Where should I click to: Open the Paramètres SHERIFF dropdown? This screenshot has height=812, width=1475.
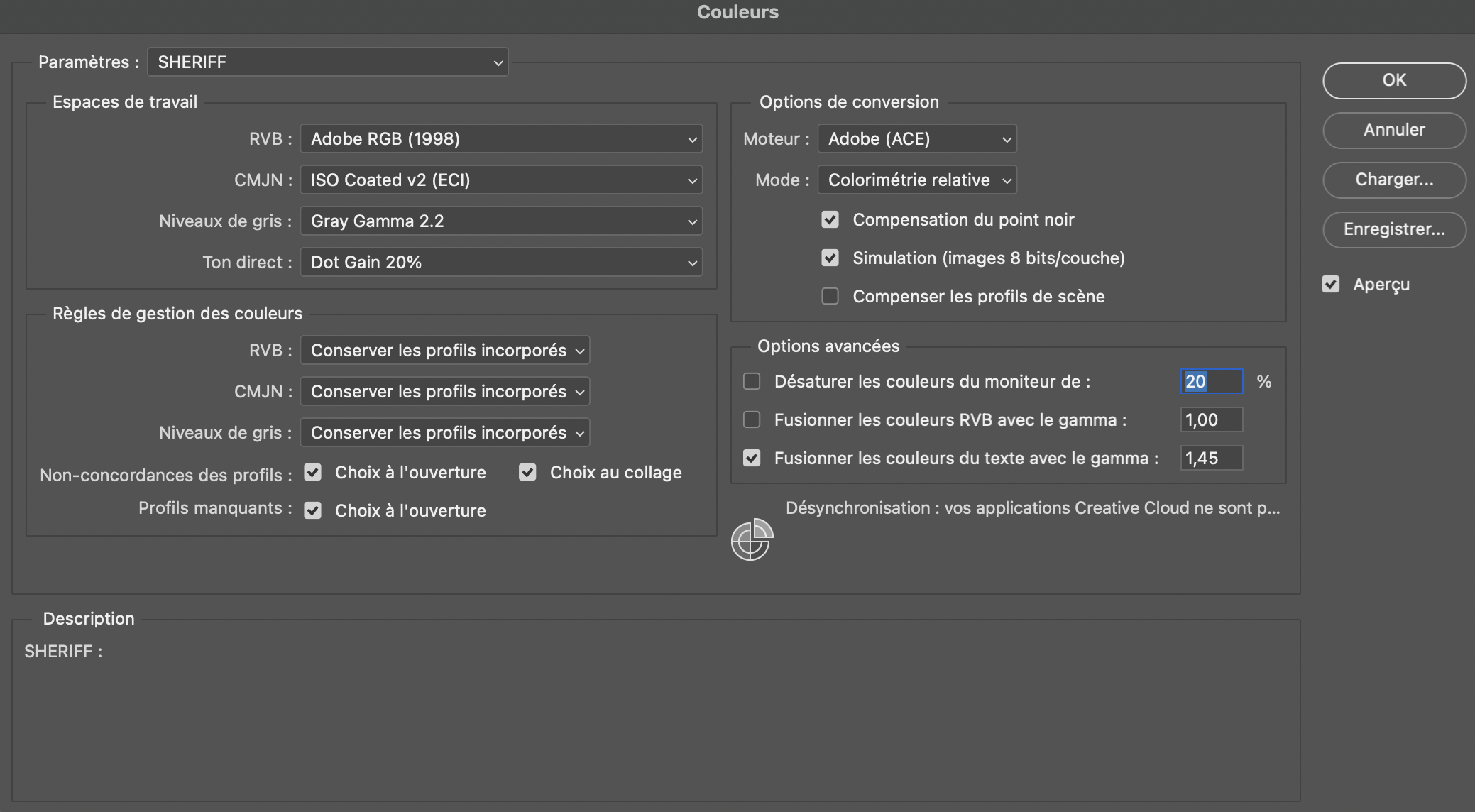pyautogui.click(x=327, y=62)
